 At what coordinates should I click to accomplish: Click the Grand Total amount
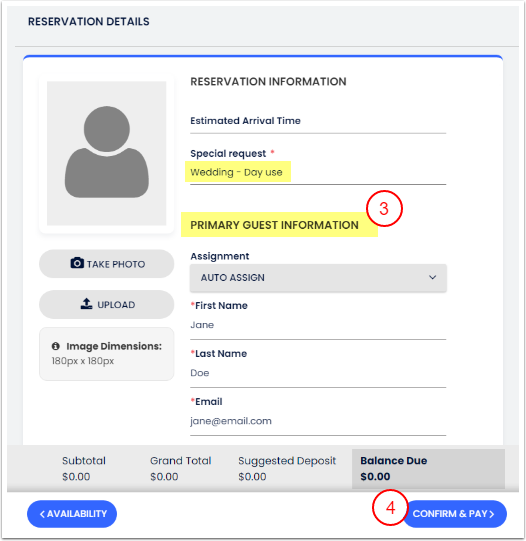click(164, 477)
